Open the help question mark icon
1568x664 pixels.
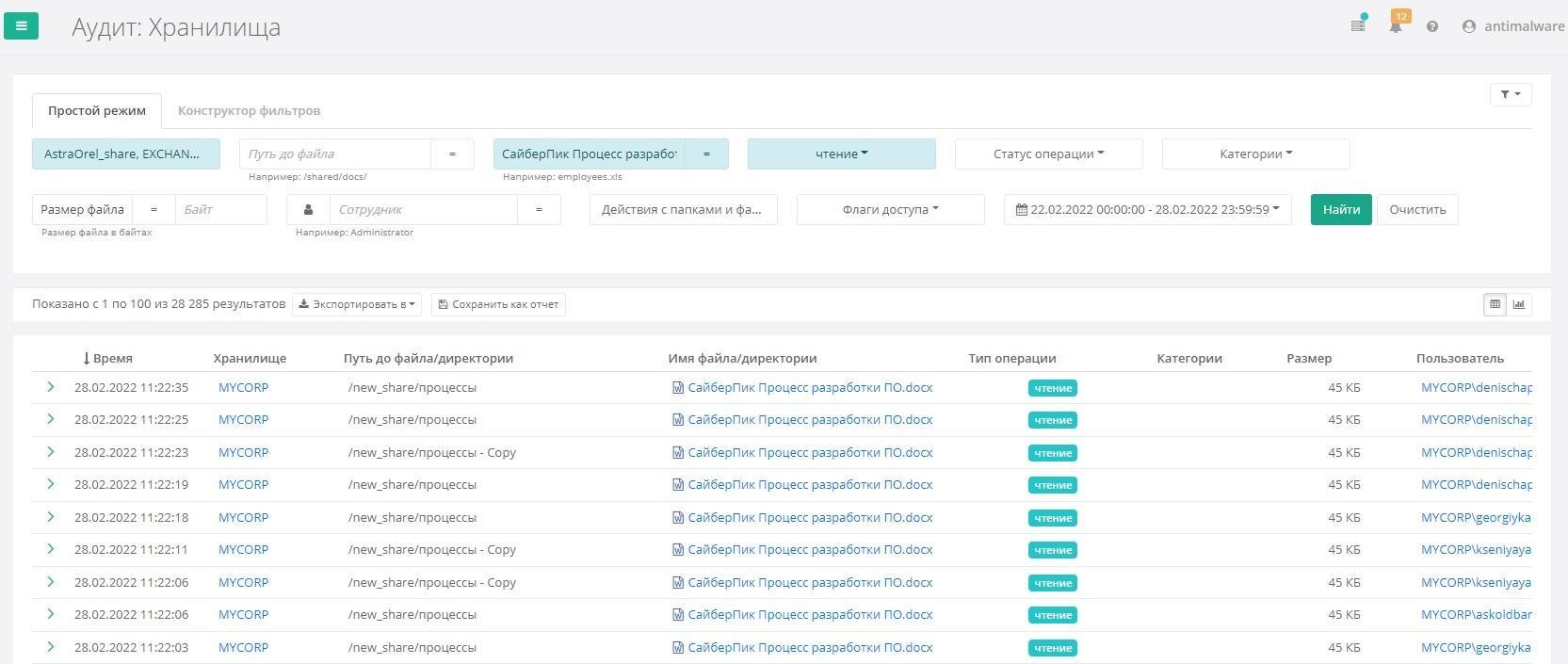click(x=1432, y=26)
